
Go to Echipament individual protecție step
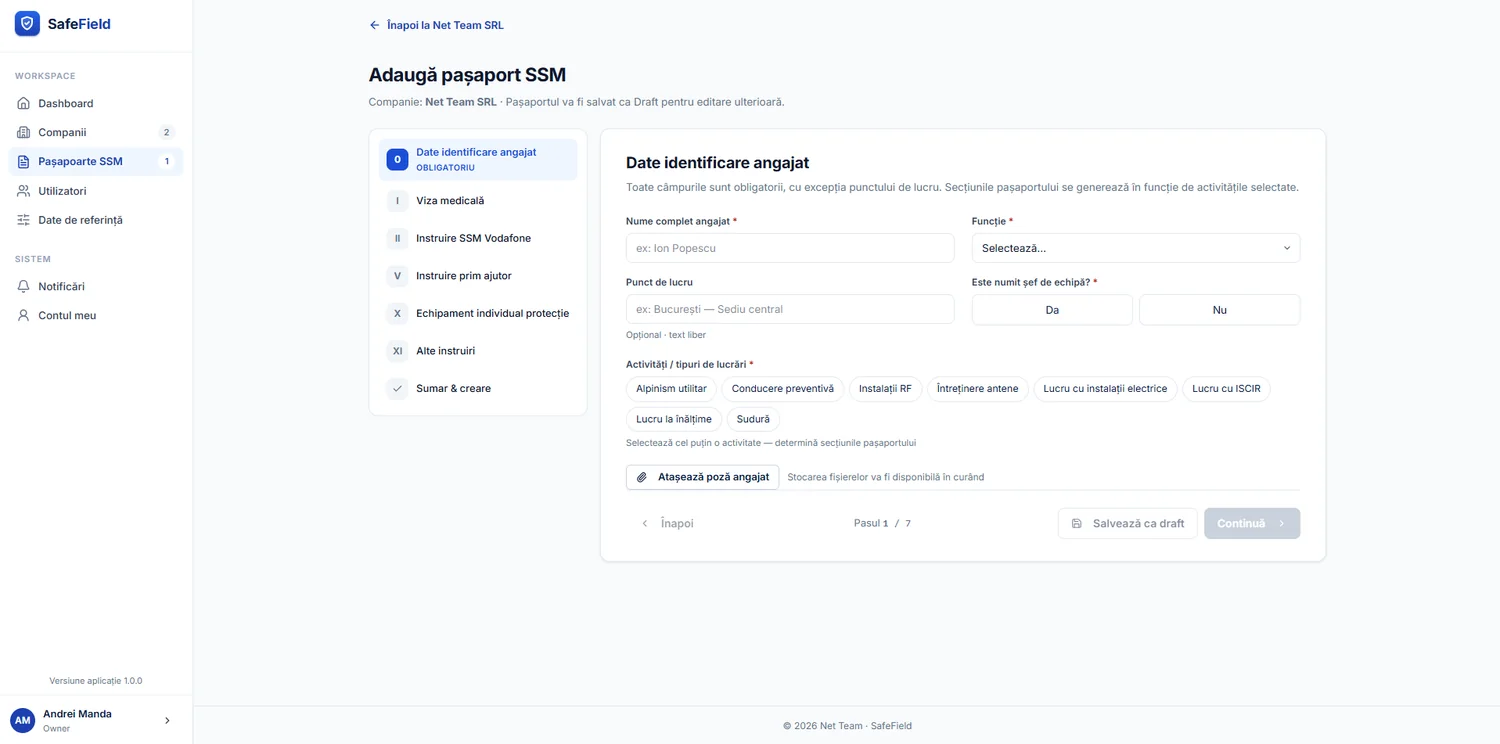[478, 313]
